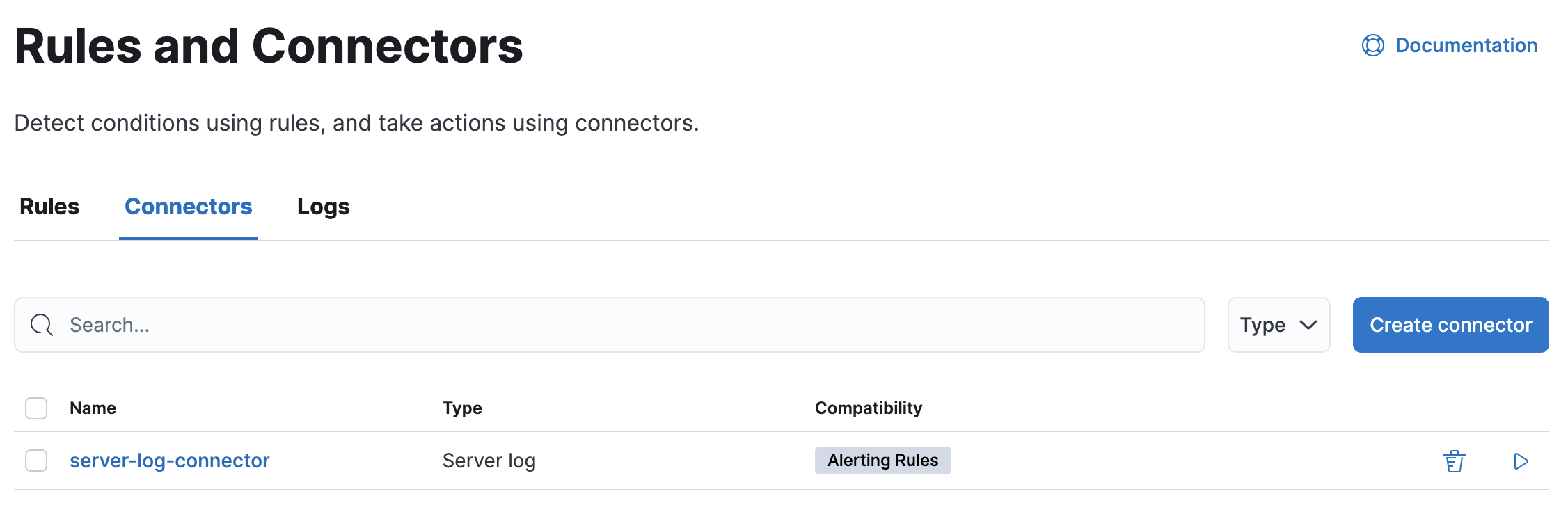
Task: Click the Alerting Rules compatibility badge
Action: pyautogui.click(x=882, y=460)
